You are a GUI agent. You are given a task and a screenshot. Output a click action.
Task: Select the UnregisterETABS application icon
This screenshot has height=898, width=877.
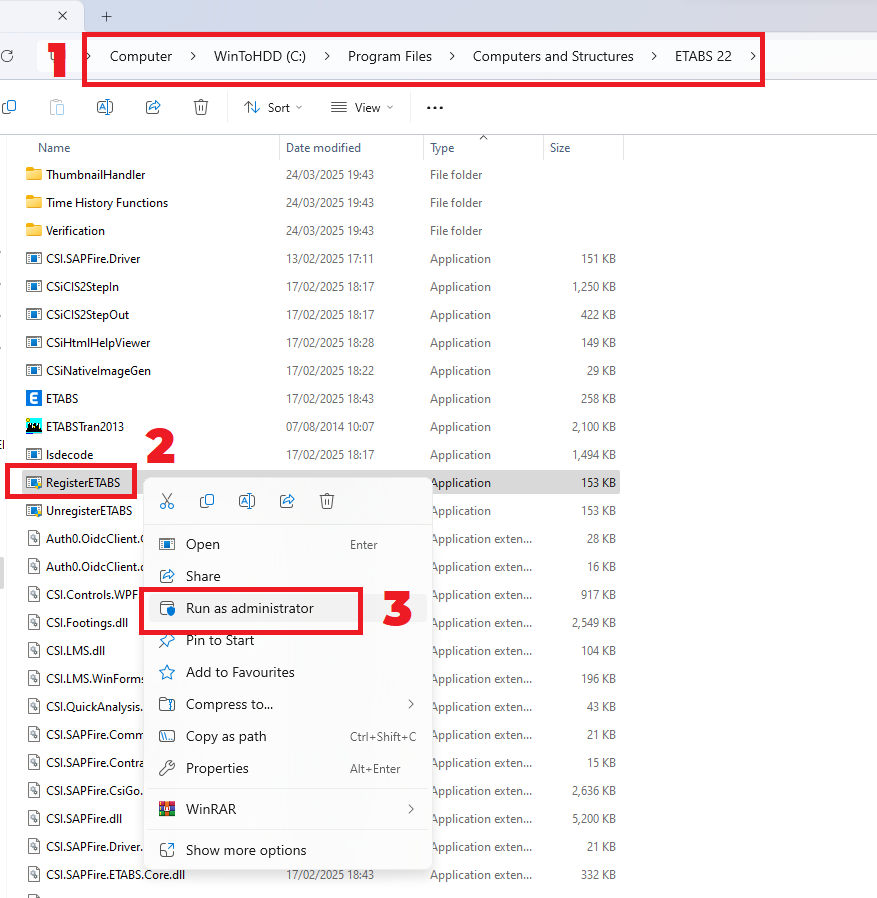tap(34, 510)
